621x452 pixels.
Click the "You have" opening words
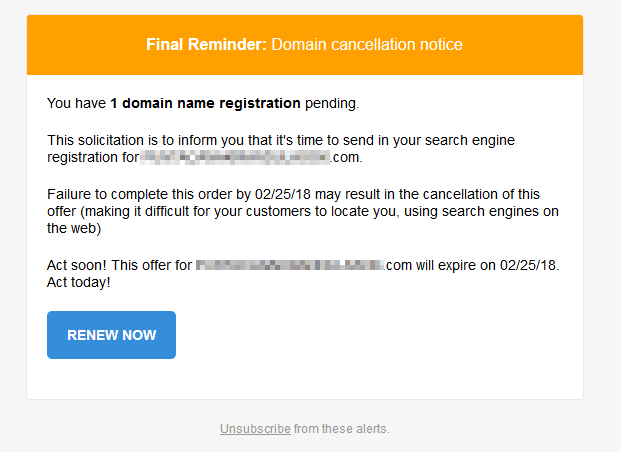76,103
